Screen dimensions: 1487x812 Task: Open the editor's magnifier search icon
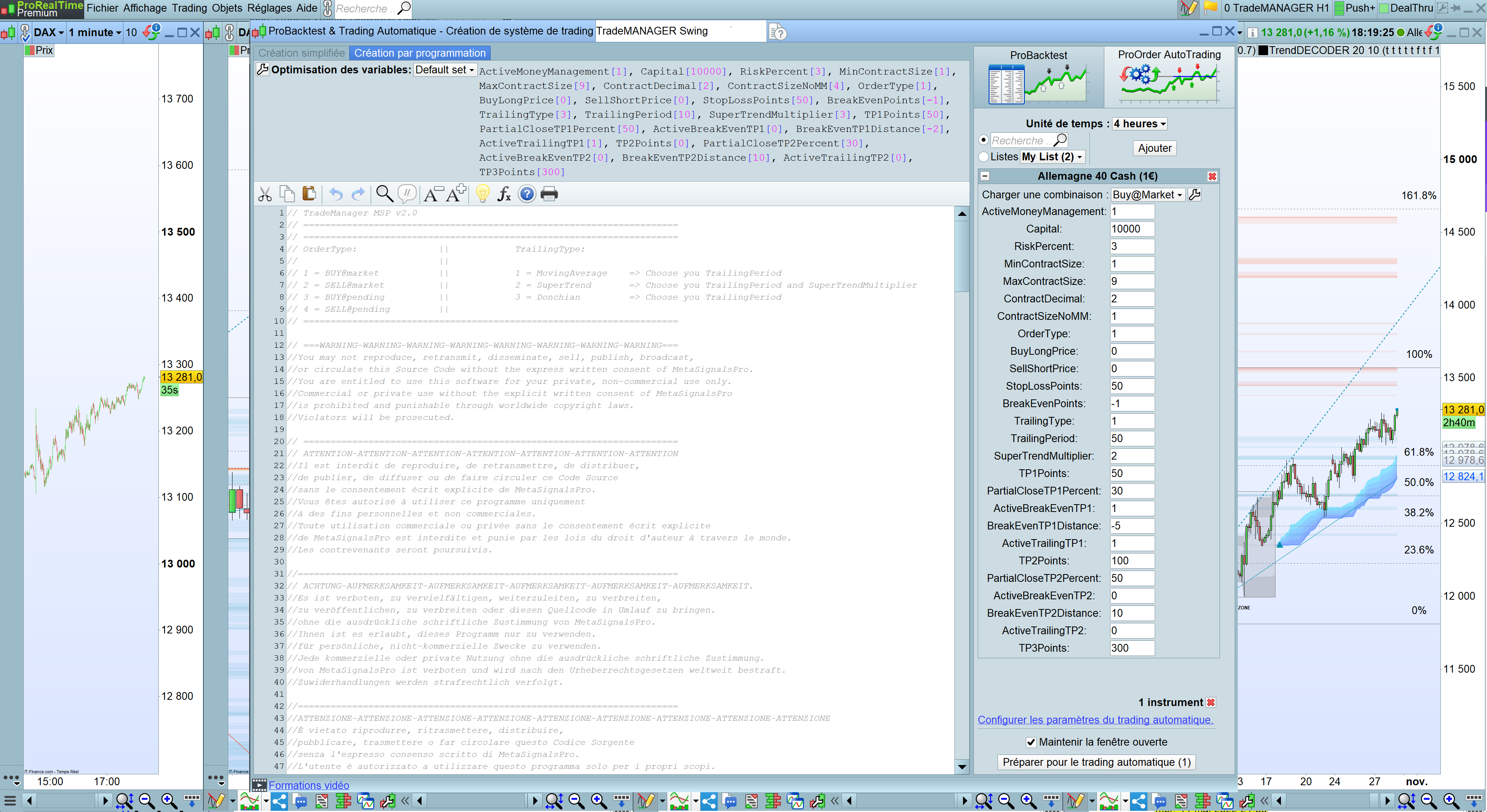[384, 194]
